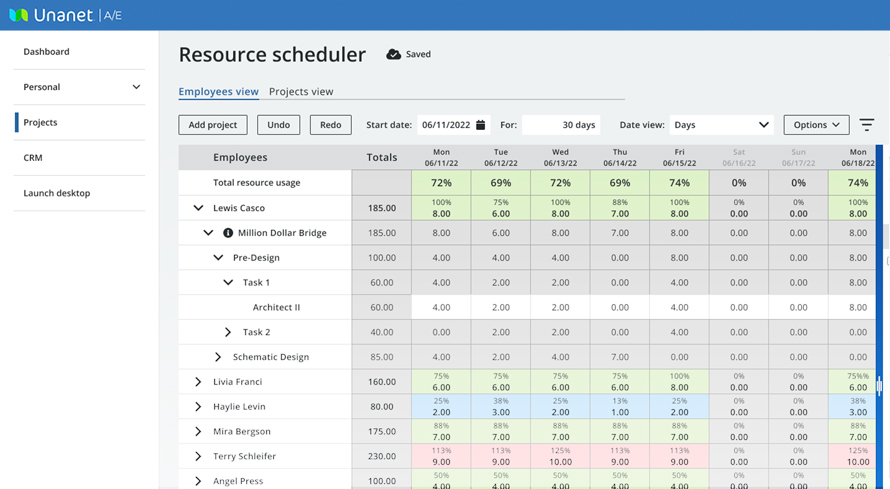Collapse the Million Dollar Bridge project

[208, 233]
